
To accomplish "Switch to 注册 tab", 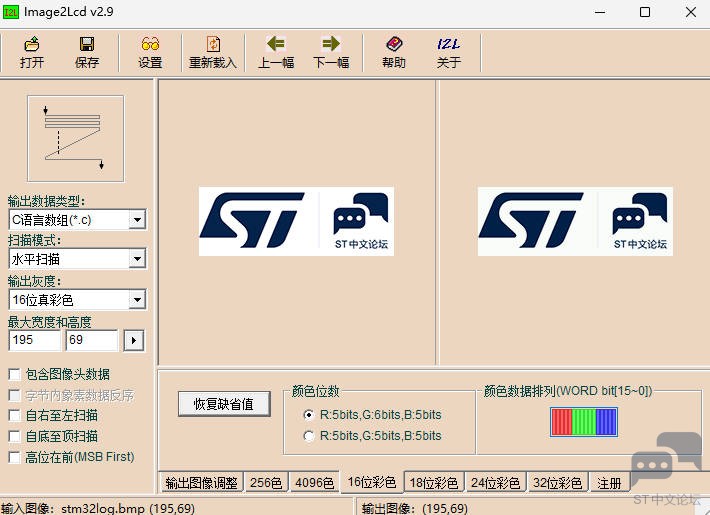I will [609, 483].
